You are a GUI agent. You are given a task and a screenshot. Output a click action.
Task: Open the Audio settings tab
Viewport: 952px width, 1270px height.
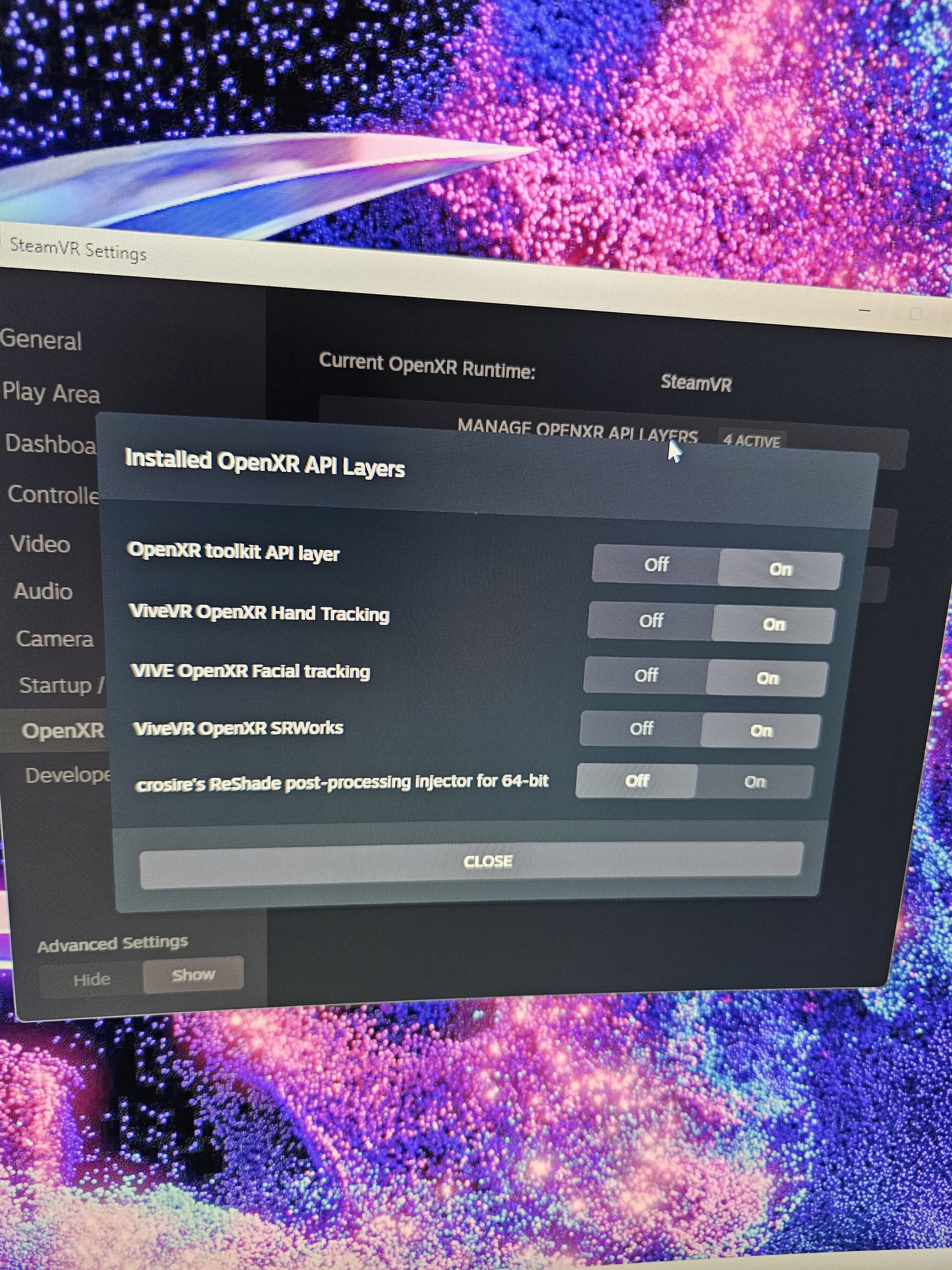[43, 592]
